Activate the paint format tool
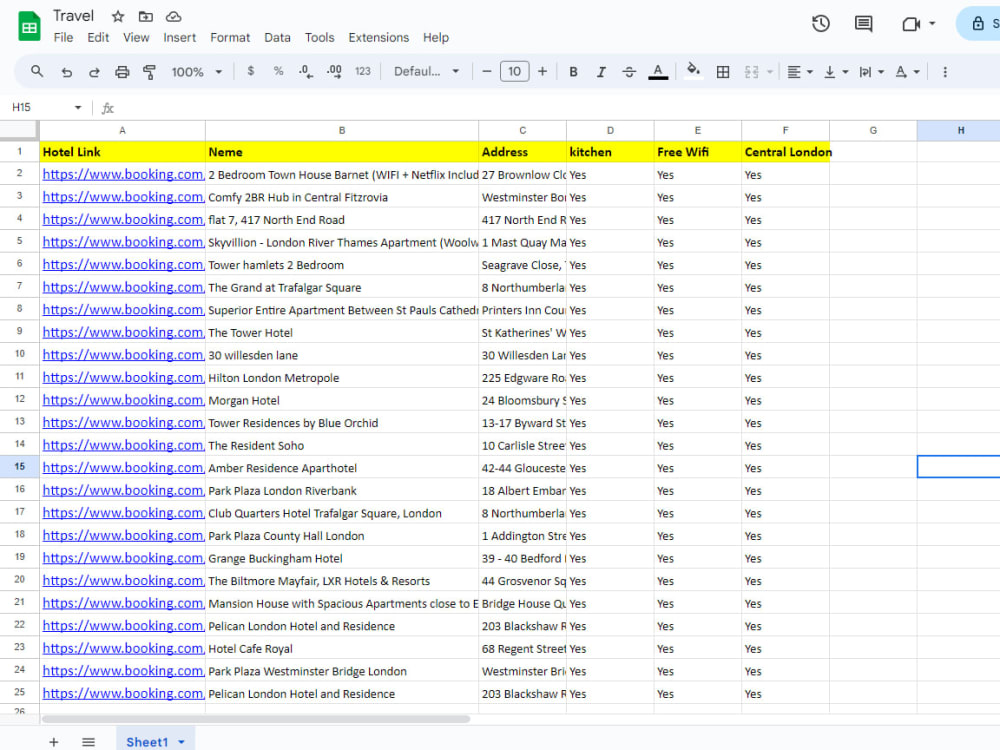Image resolution: width=1000 pixels, height=750 pixels. 149,72
